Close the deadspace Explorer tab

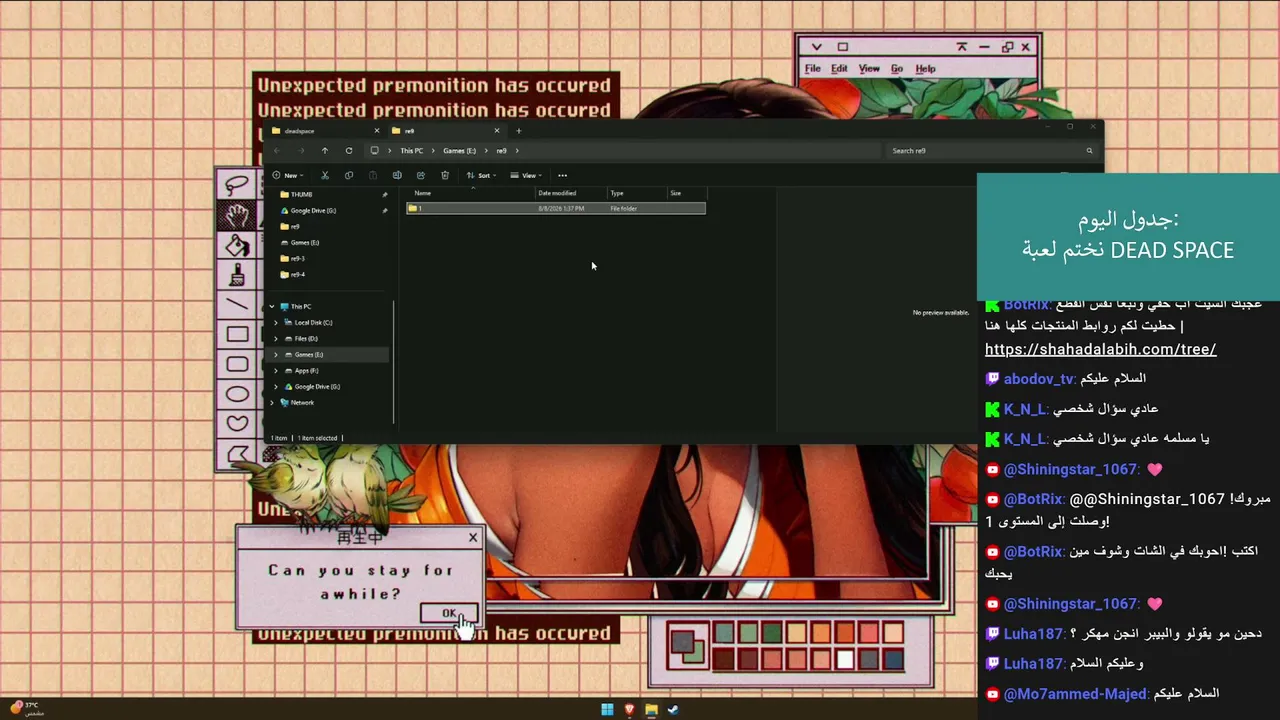(x=377, y=131)
